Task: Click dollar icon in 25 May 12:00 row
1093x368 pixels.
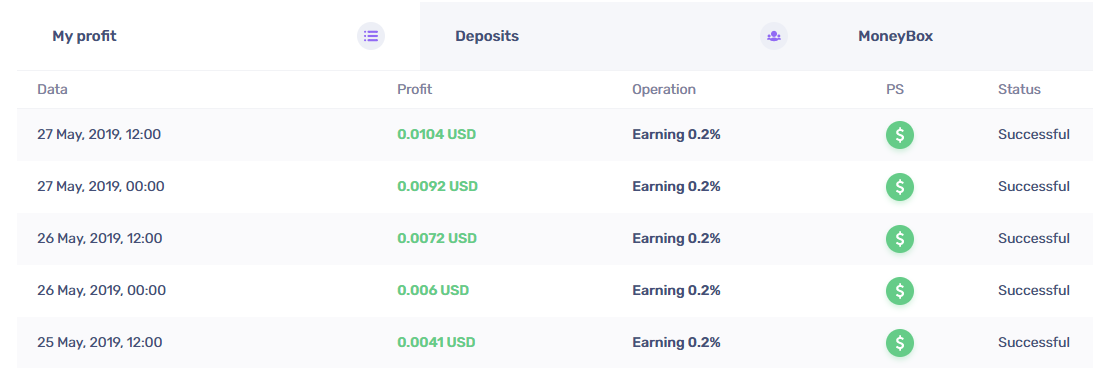Action: [900, 343]
